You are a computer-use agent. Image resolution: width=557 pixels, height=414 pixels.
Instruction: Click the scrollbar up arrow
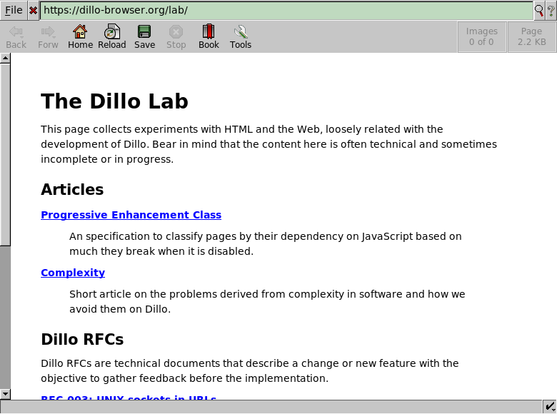coord(5,58)
